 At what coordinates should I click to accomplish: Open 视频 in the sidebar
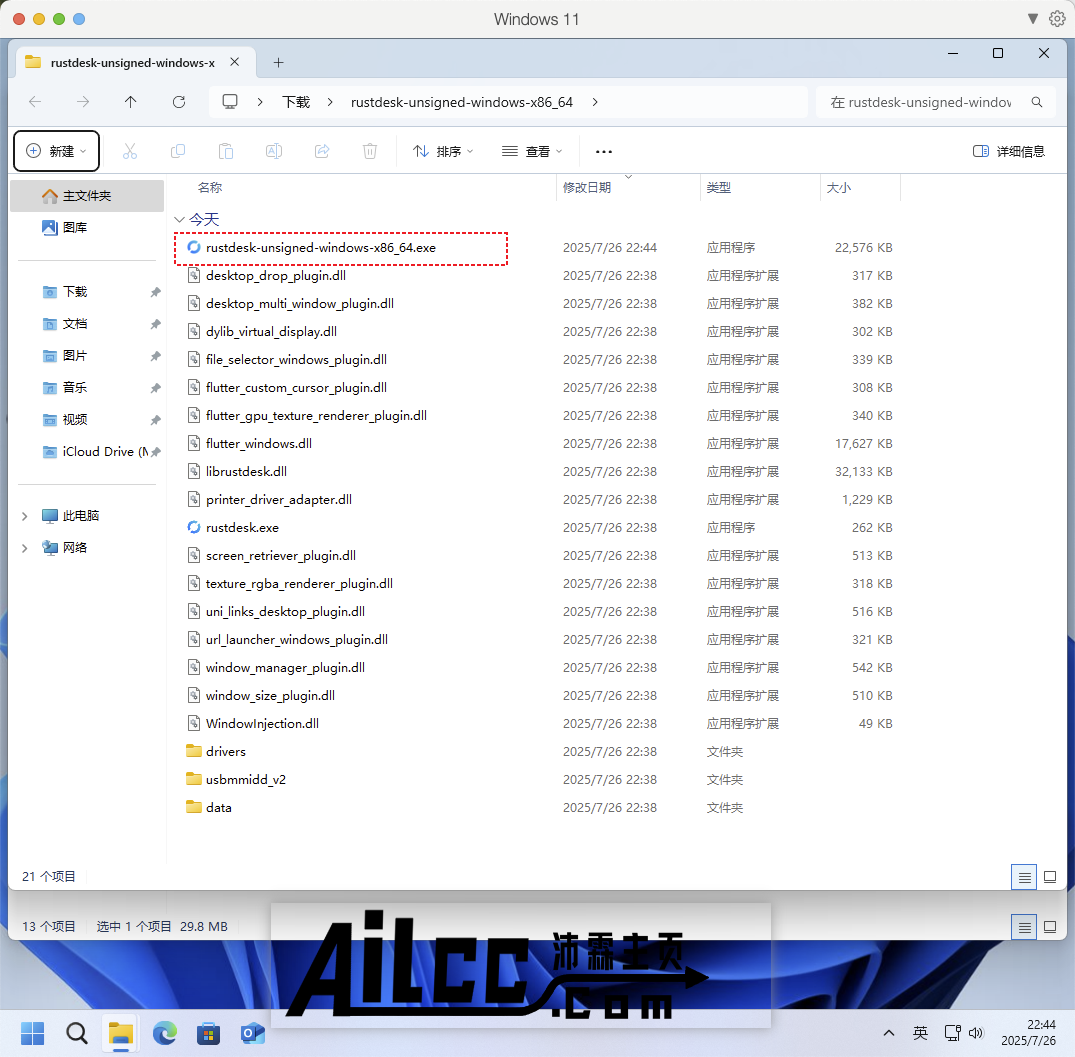(x=87, y=420)
